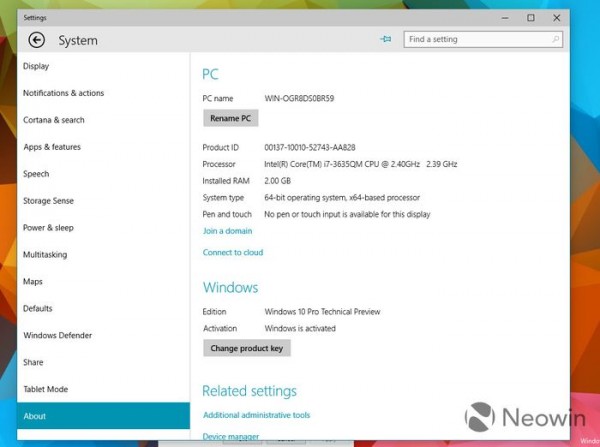Image resolution: width=600 pixels, height=447 pixels.
Task: Open Apps & features
Action: pos(52,148)
